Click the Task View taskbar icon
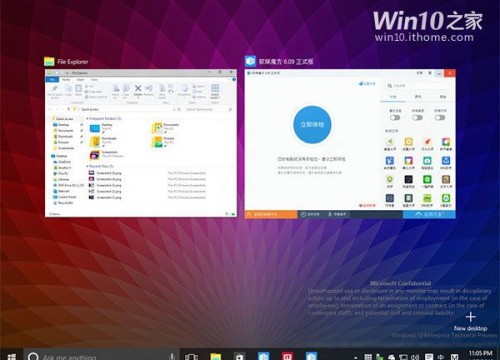 pos(191,357)
